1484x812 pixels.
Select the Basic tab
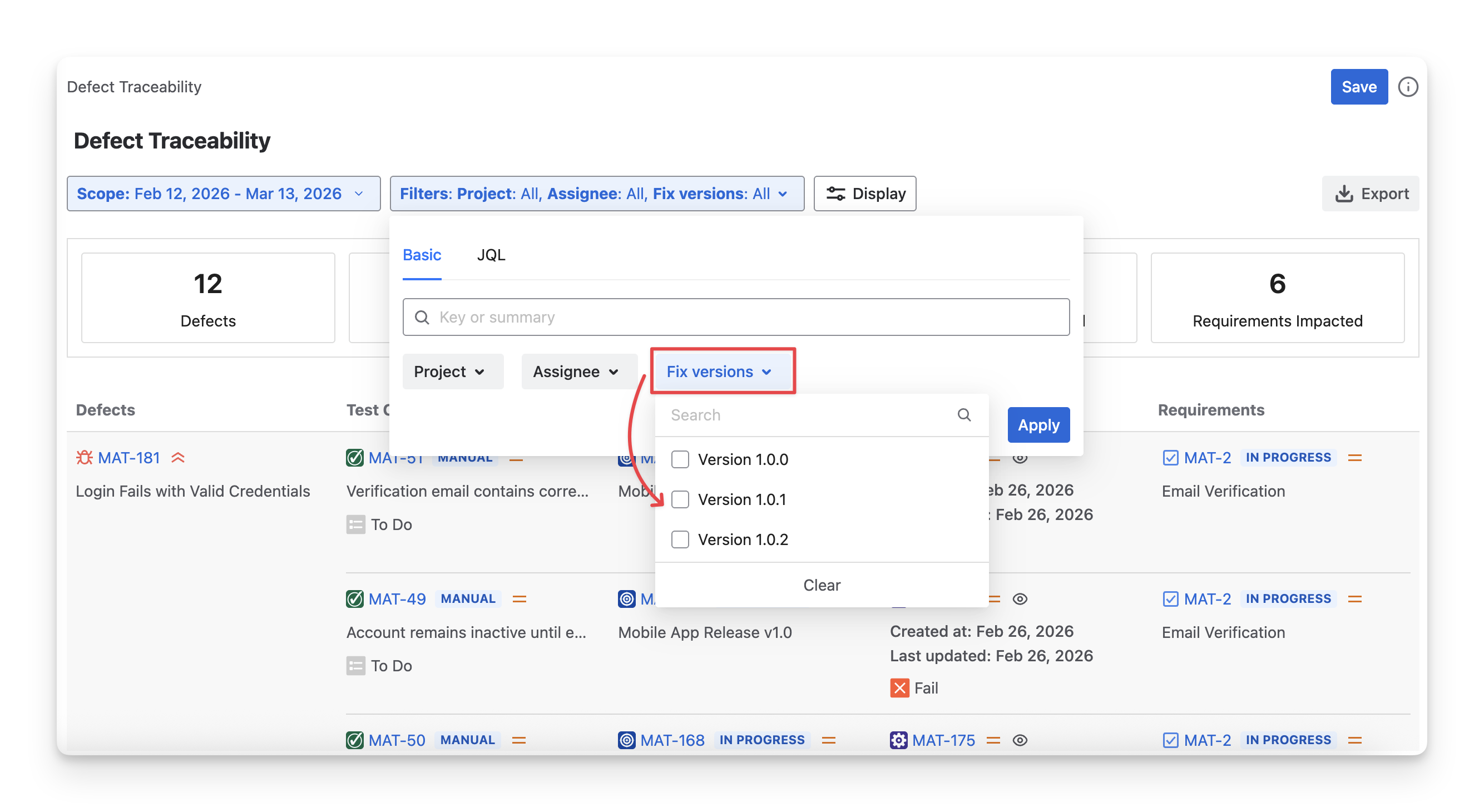422,255
